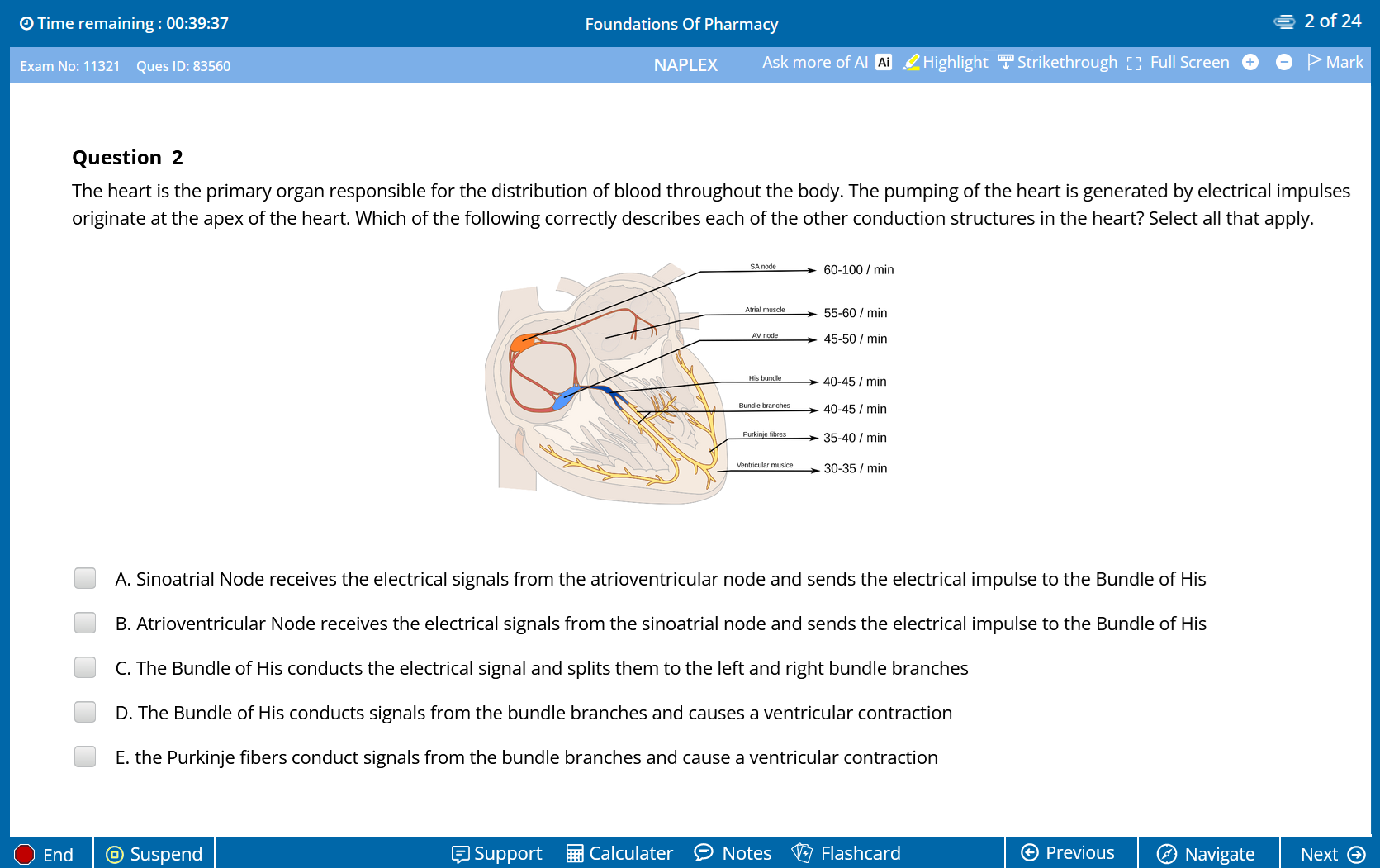Click the 'Exam No: 11321' text
Screen dimensions: 1380x868
pos(69,66)
